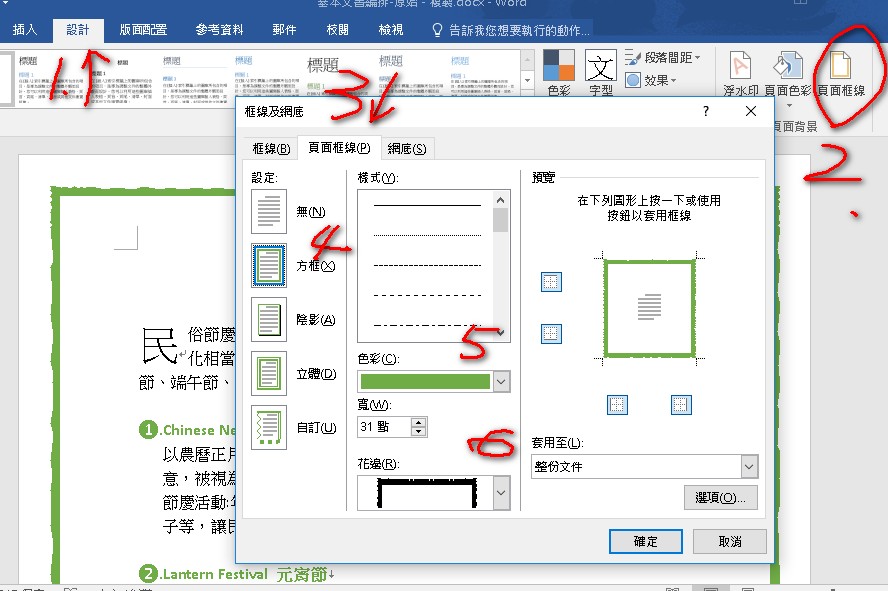The image size is (888, 591).
Task: Click the 確定 OK button
Action: coord(646,541)
